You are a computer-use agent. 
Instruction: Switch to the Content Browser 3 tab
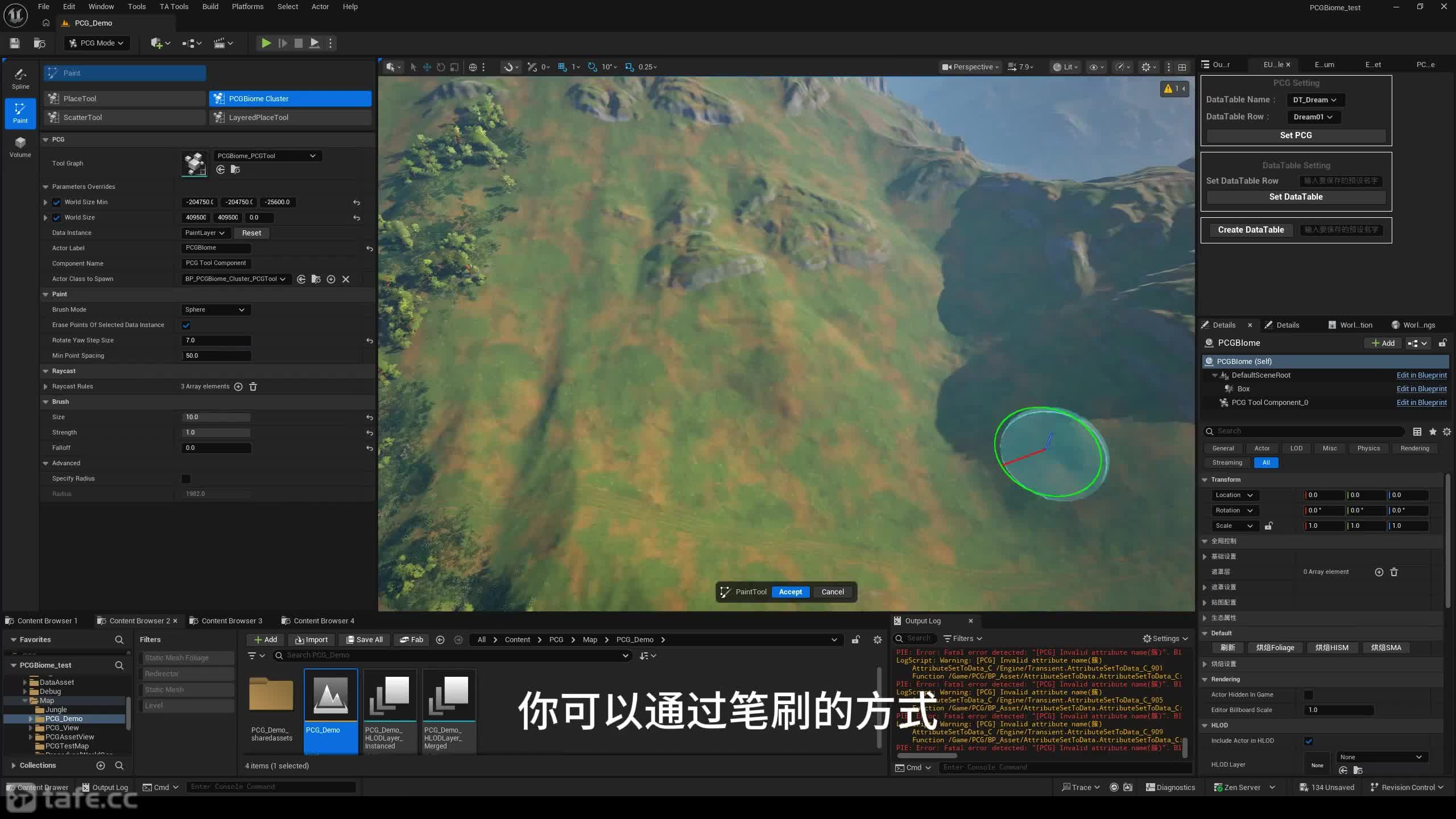[x=231, y=621]
